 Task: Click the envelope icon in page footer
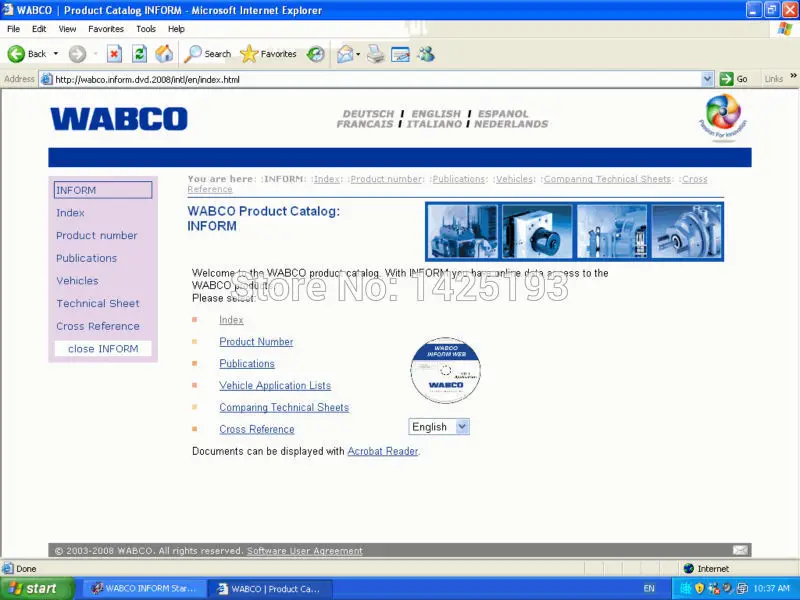(x=740, y=549)
